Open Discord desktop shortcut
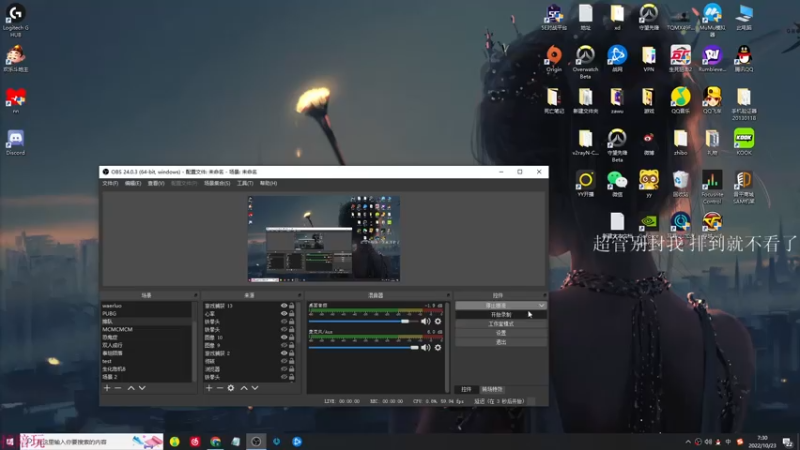The height and width of the screenshot is (450, 800). click(15, 142)
